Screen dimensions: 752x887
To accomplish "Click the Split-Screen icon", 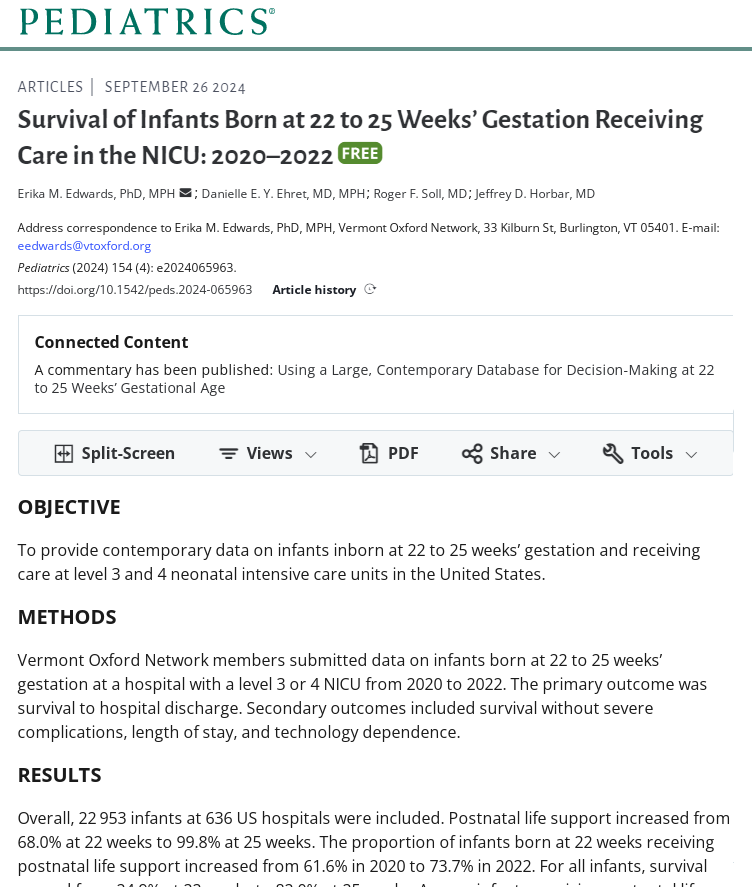I will point(63,454).
